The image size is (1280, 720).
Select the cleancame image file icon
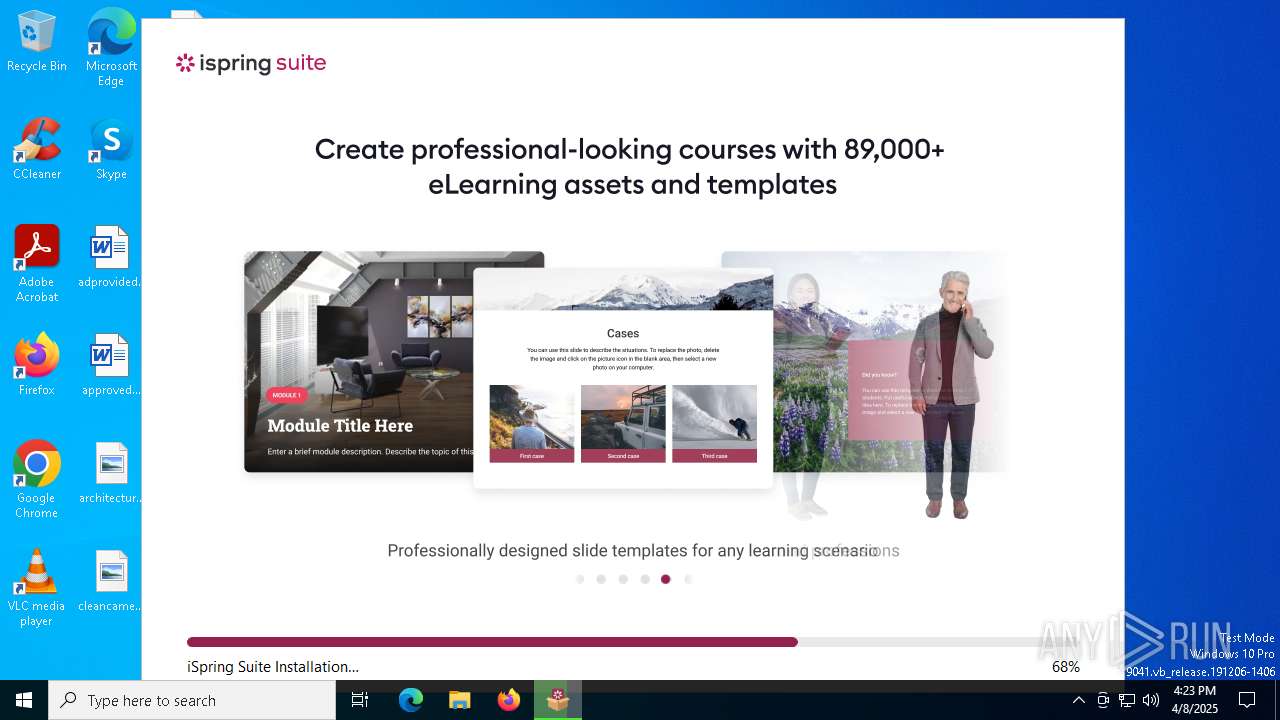tap(110, 581)
